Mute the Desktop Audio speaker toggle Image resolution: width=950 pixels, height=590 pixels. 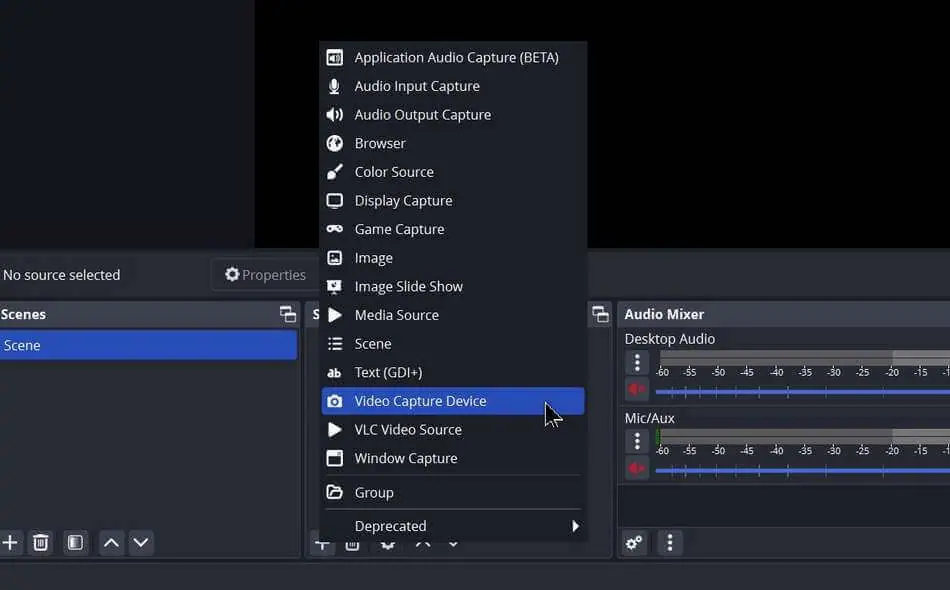[x=637, y=389]
